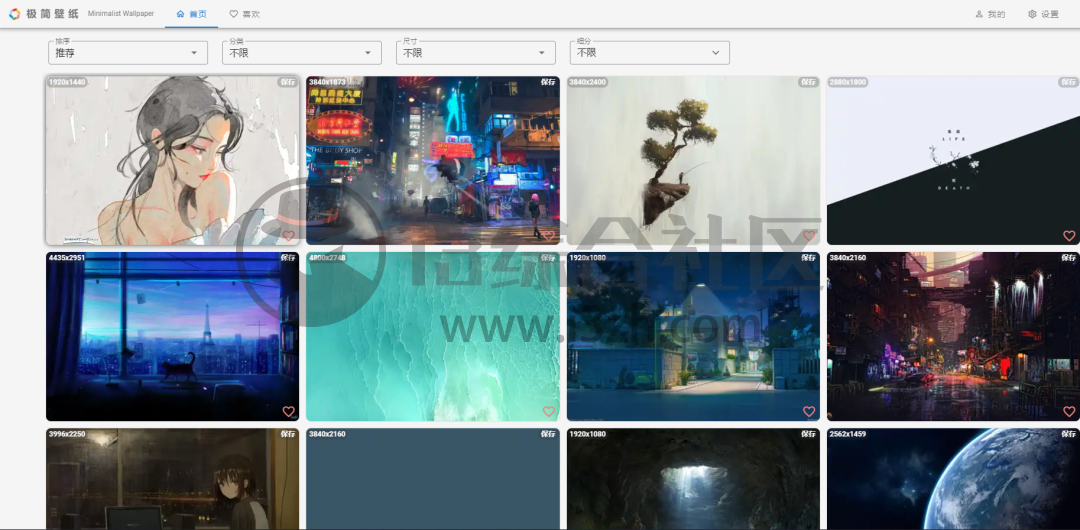Like the floating tree island wallpaper
Viewport: 1080px width, 530px height.
point(809,236)
